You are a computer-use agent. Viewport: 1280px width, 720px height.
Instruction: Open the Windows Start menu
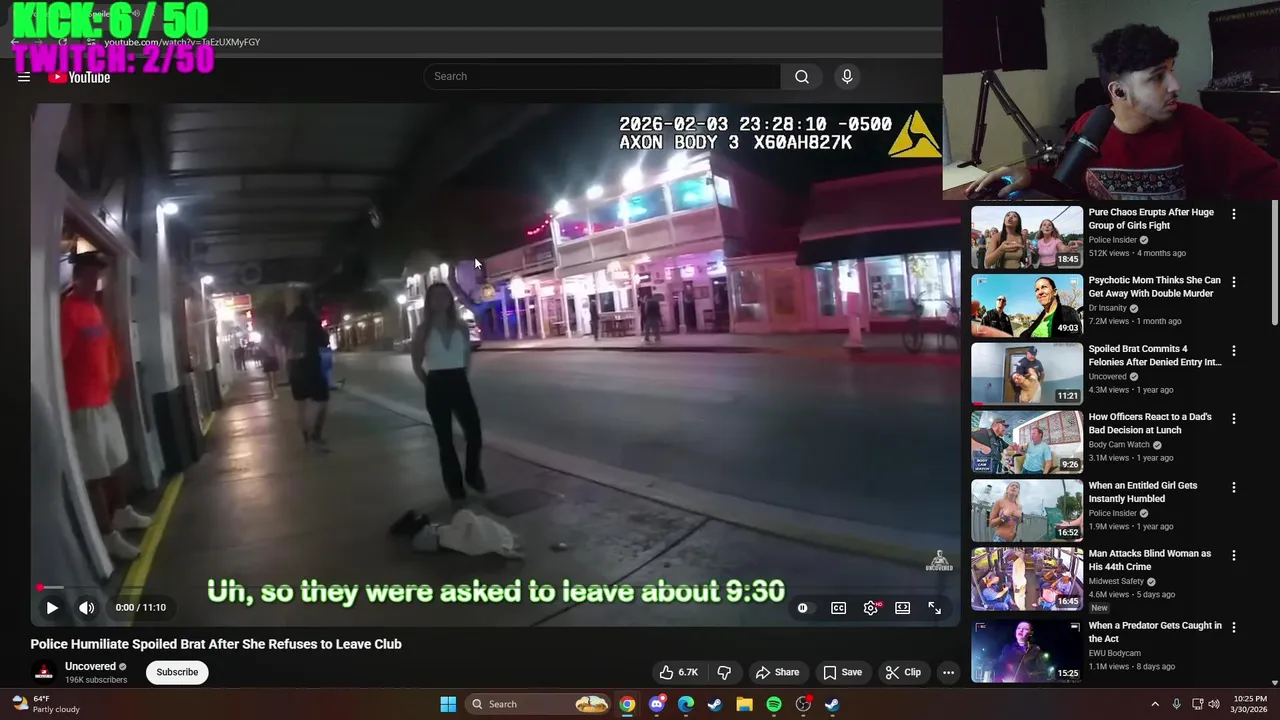click(448, 704)
